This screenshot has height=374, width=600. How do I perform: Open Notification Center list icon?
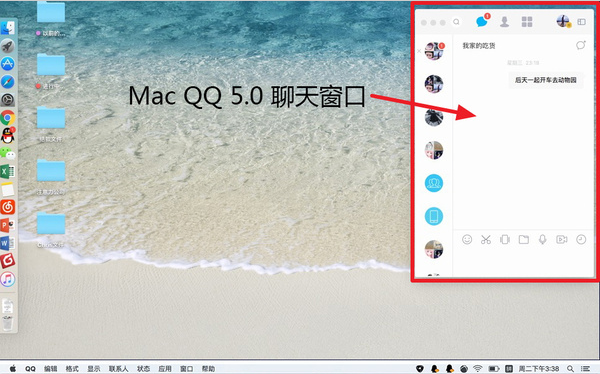(x=585, y=369)
